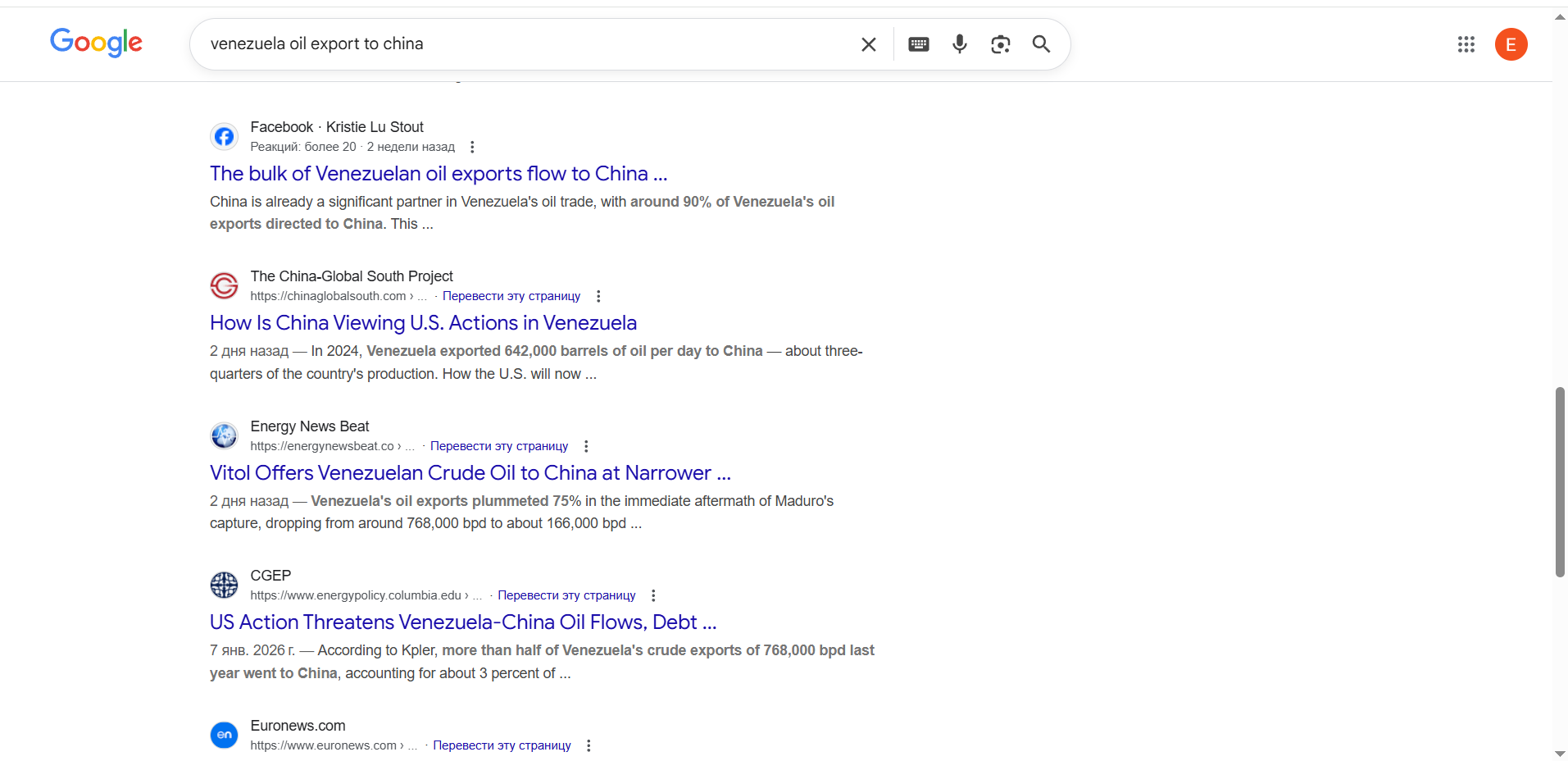The height and width of the screenshot is (761, 1568).
Task: Open more options for Facebook result
Action: coord(472,147)
